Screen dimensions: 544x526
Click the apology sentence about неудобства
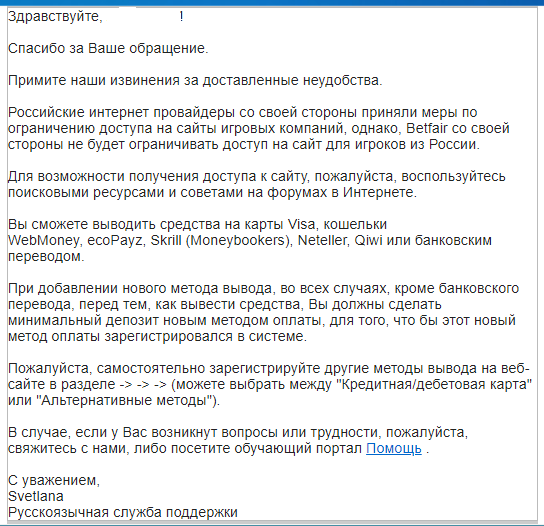[x=195, y=80]
